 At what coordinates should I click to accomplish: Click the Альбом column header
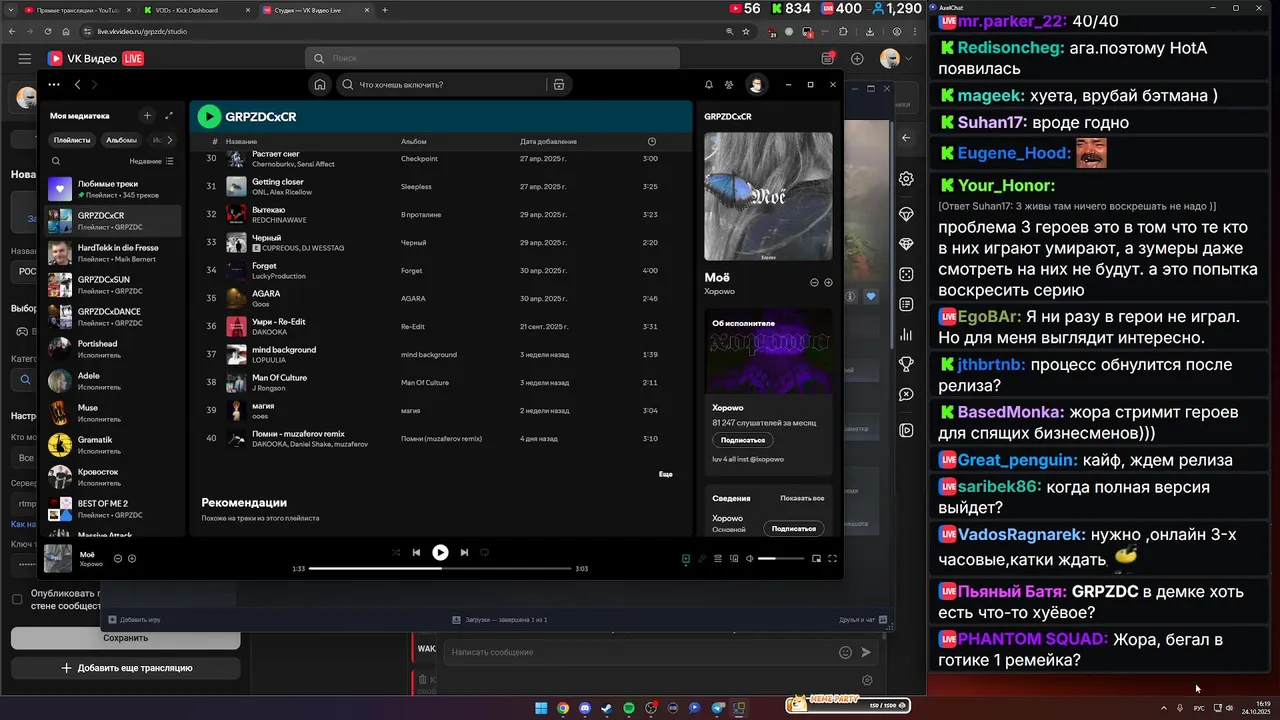(x=414, y=142)
